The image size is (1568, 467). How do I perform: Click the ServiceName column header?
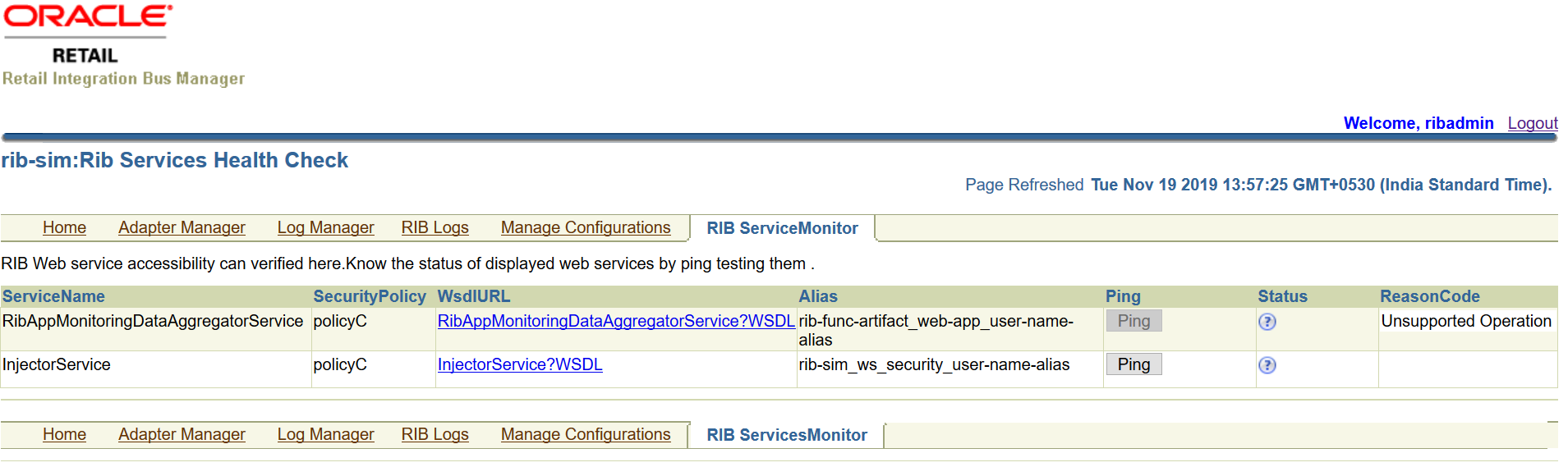[53, 296]
